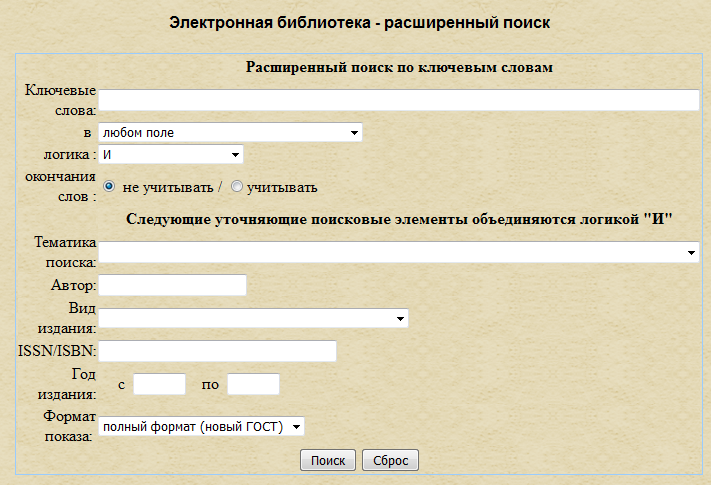Click the Автор input field
The image size is (711, 485).
click(172, 286)
